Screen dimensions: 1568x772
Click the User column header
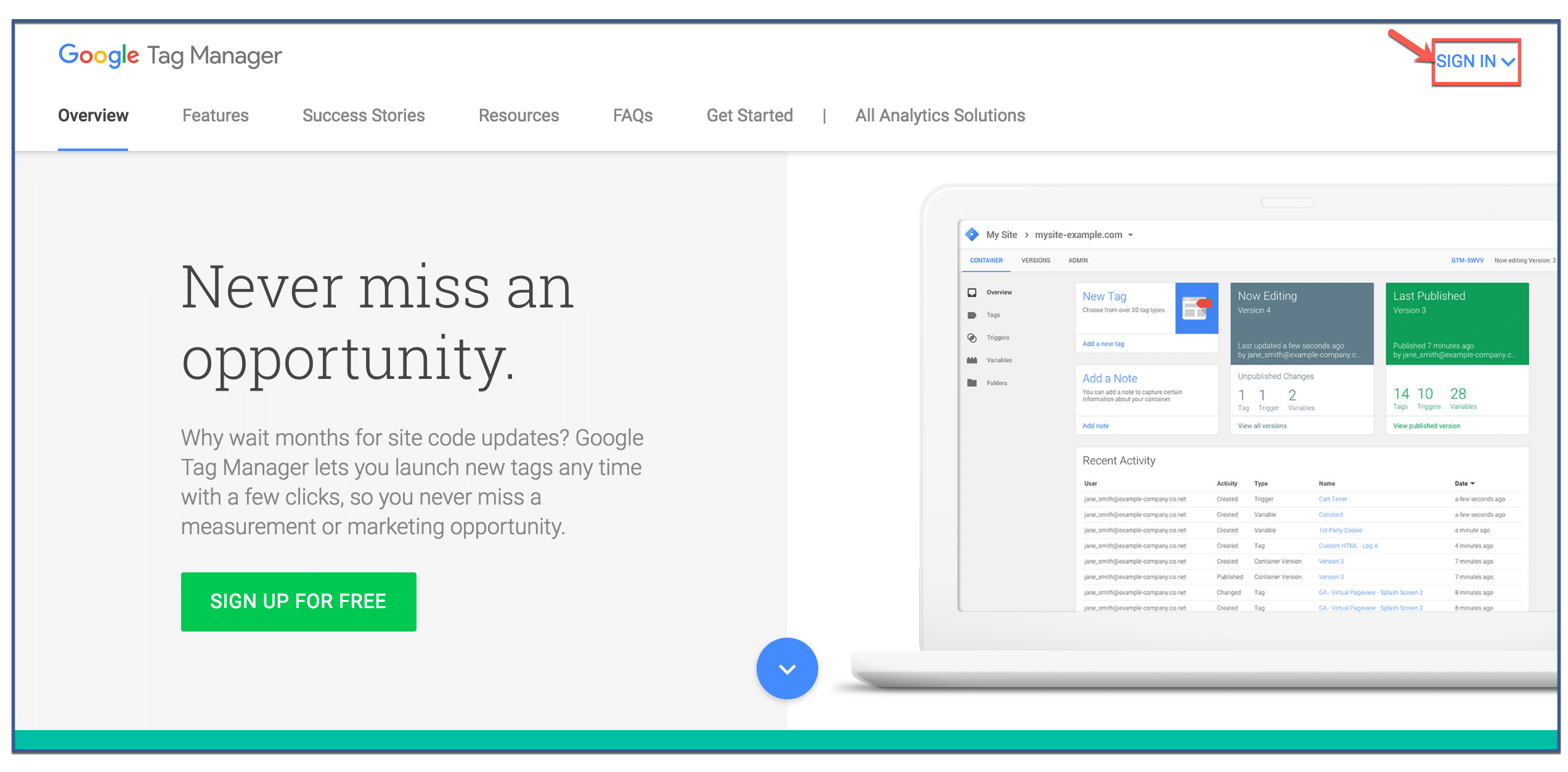point(1090,484)
